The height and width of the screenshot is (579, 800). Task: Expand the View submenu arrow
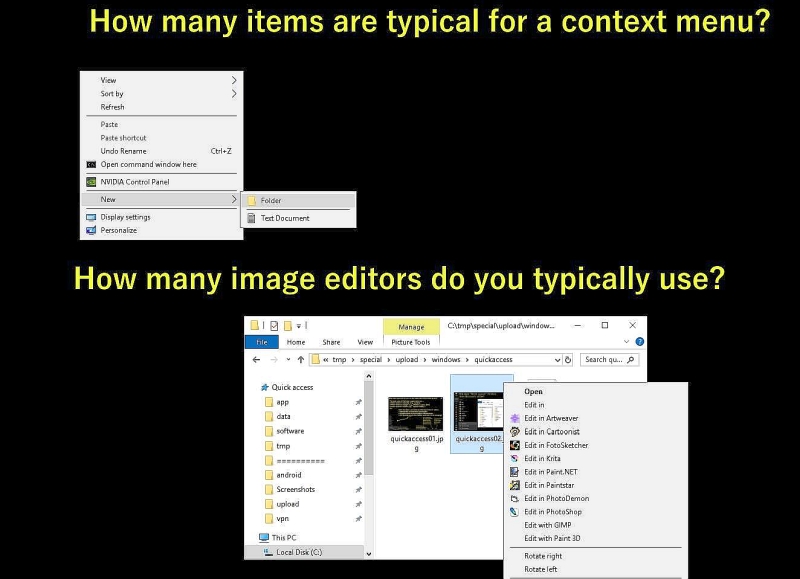[x=234, y=81]
